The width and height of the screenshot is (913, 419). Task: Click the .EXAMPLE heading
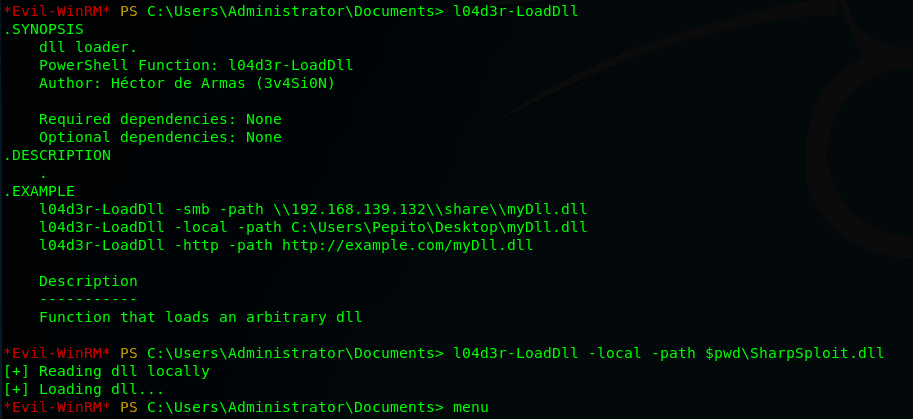pyautogui.click(x=40, y=191)
